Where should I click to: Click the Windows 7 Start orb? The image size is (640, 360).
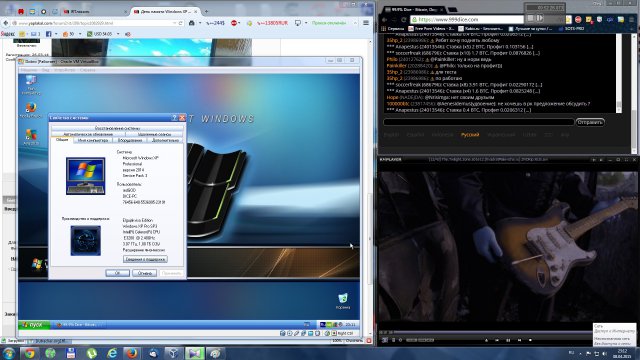[9, 353]
